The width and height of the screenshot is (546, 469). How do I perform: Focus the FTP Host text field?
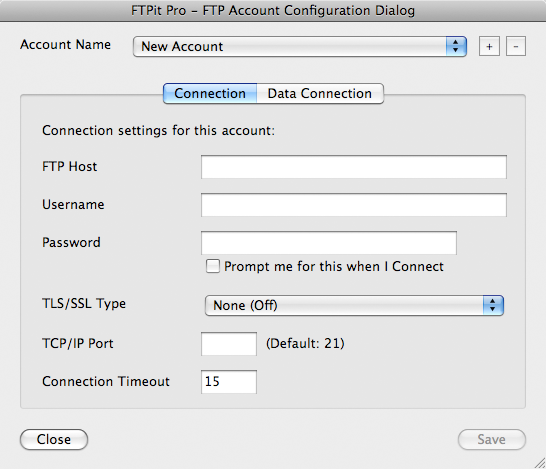click(354, 167)
